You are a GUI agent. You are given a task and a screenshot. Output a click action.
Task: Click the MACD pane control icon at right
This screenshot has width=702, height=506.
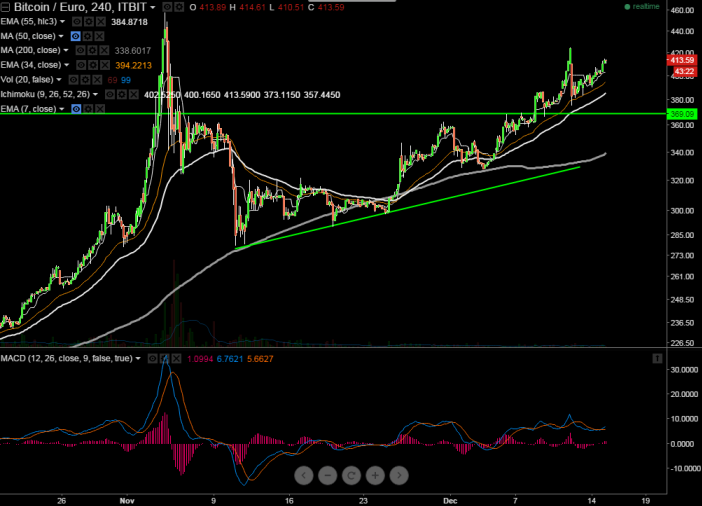657,358
